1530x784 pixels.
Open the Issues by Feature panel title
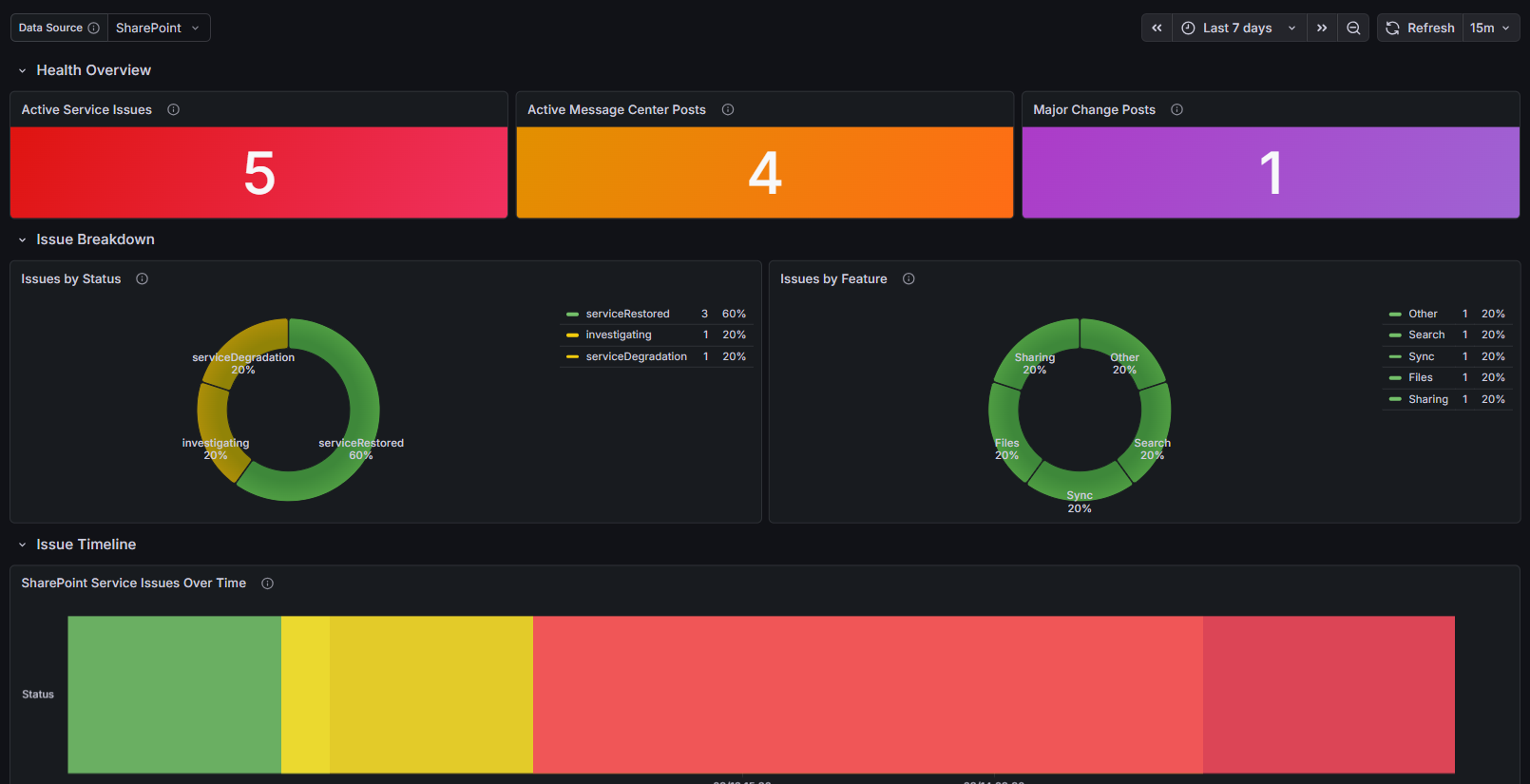point(833,278)
